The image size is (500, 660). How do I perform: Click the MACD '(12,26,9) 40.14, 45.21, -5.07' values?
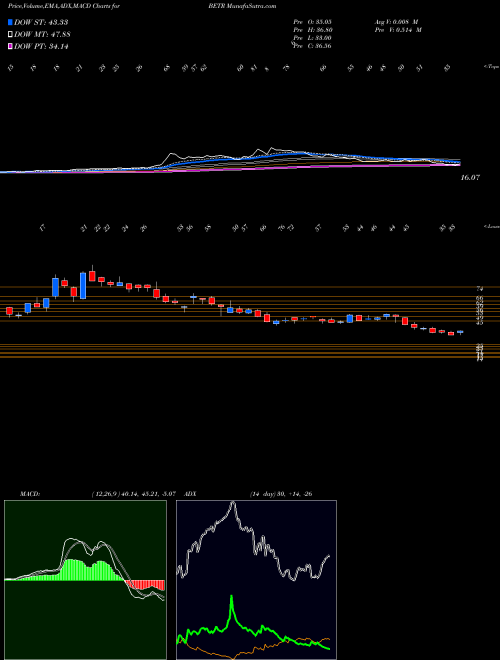click(136, 493)
